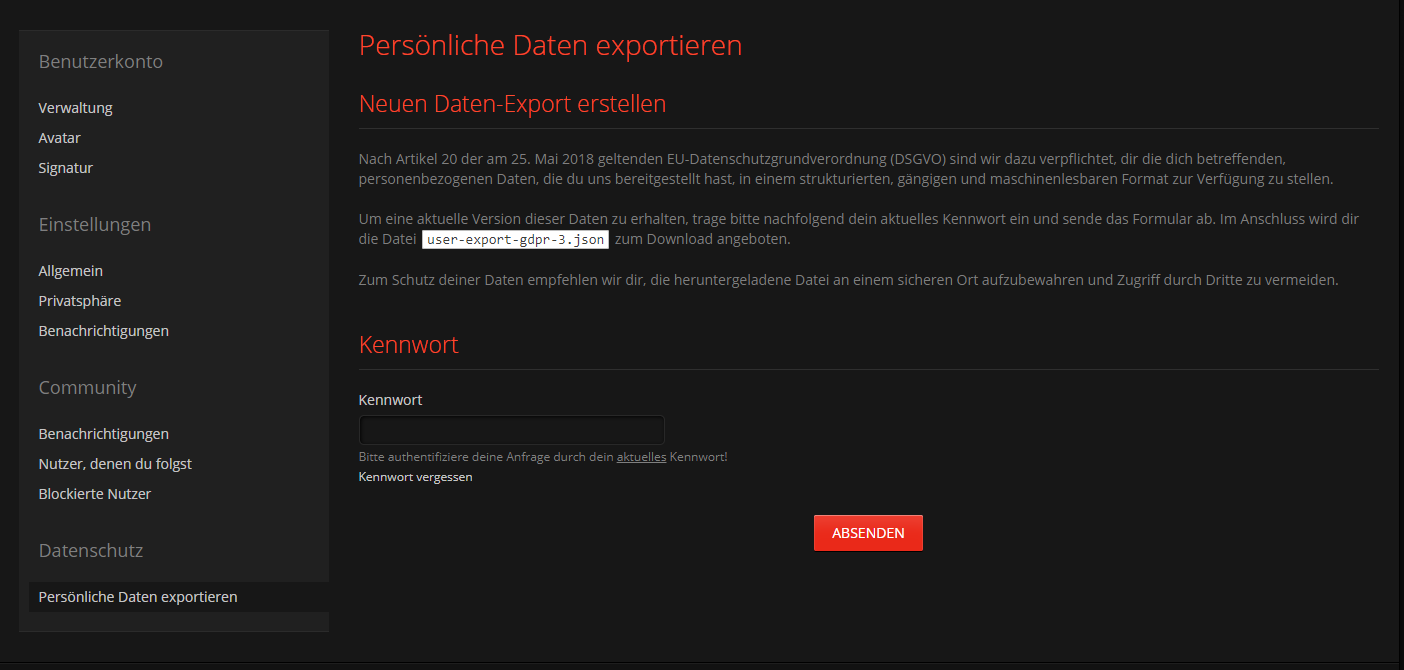Viewport: 1404px width, 670px height.
Task: Click the user-export-gdpr-3.json file name
Action: pos(515,240)
